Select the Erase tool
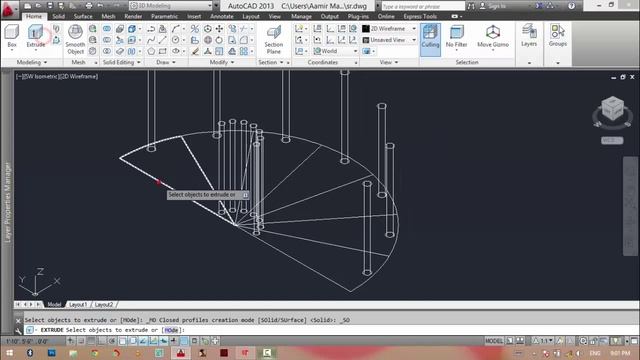Viewport: 640px width, 360px height. [195, 51]
